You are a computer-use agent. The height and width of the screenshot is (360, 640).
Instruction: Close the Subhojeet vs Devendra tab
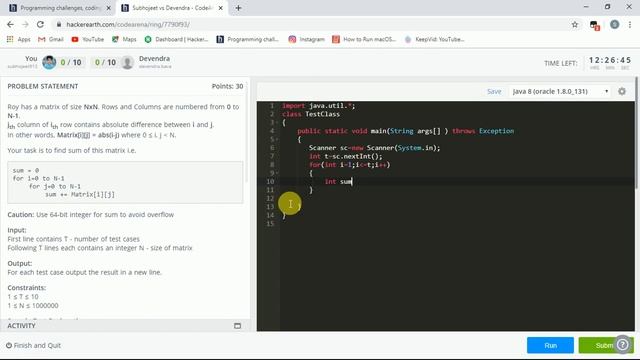pyautogui.click(x=220, y=8)
